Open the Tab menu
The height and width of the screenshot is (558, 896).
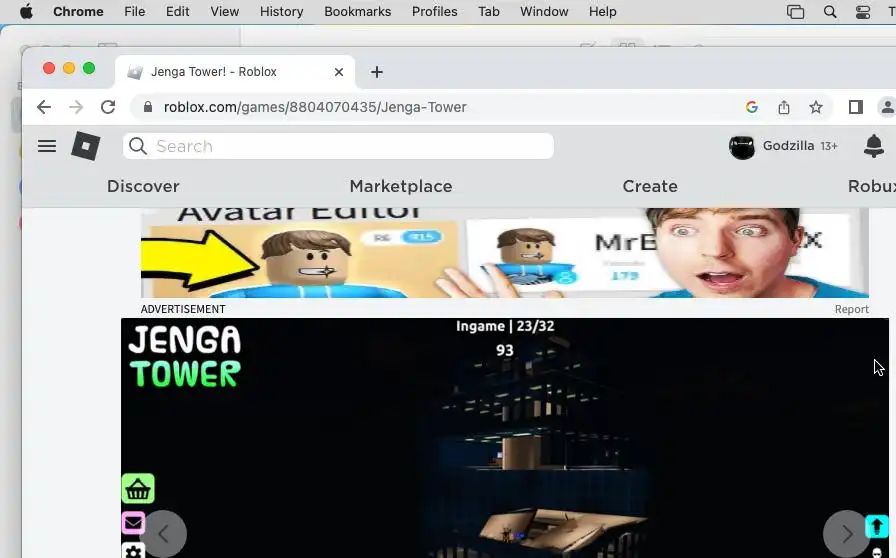tap(489, 11)
